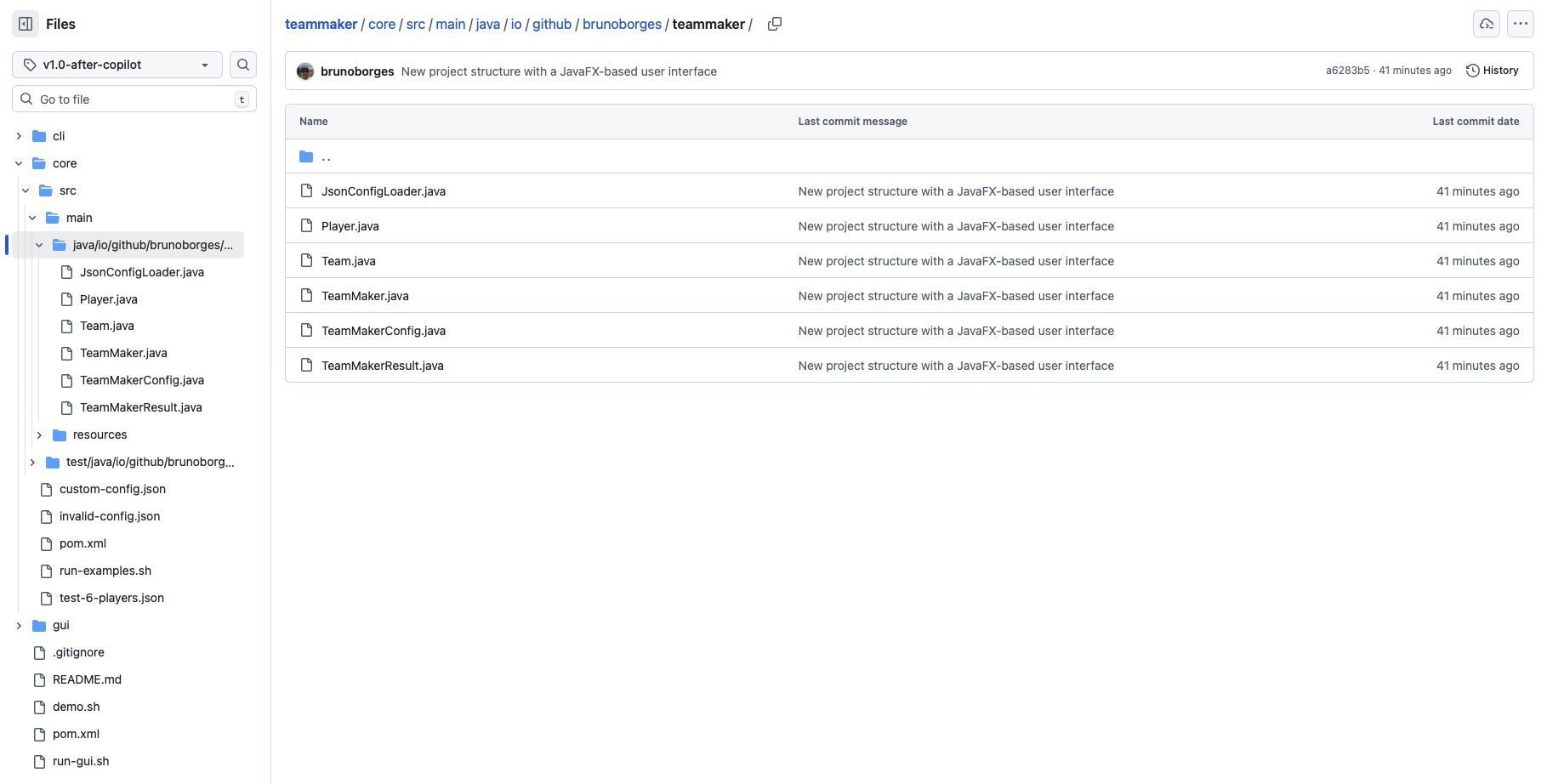Screen dimensions: 1547x784
Task: Go to parent directory folder icon
Action: coord(307,156)
